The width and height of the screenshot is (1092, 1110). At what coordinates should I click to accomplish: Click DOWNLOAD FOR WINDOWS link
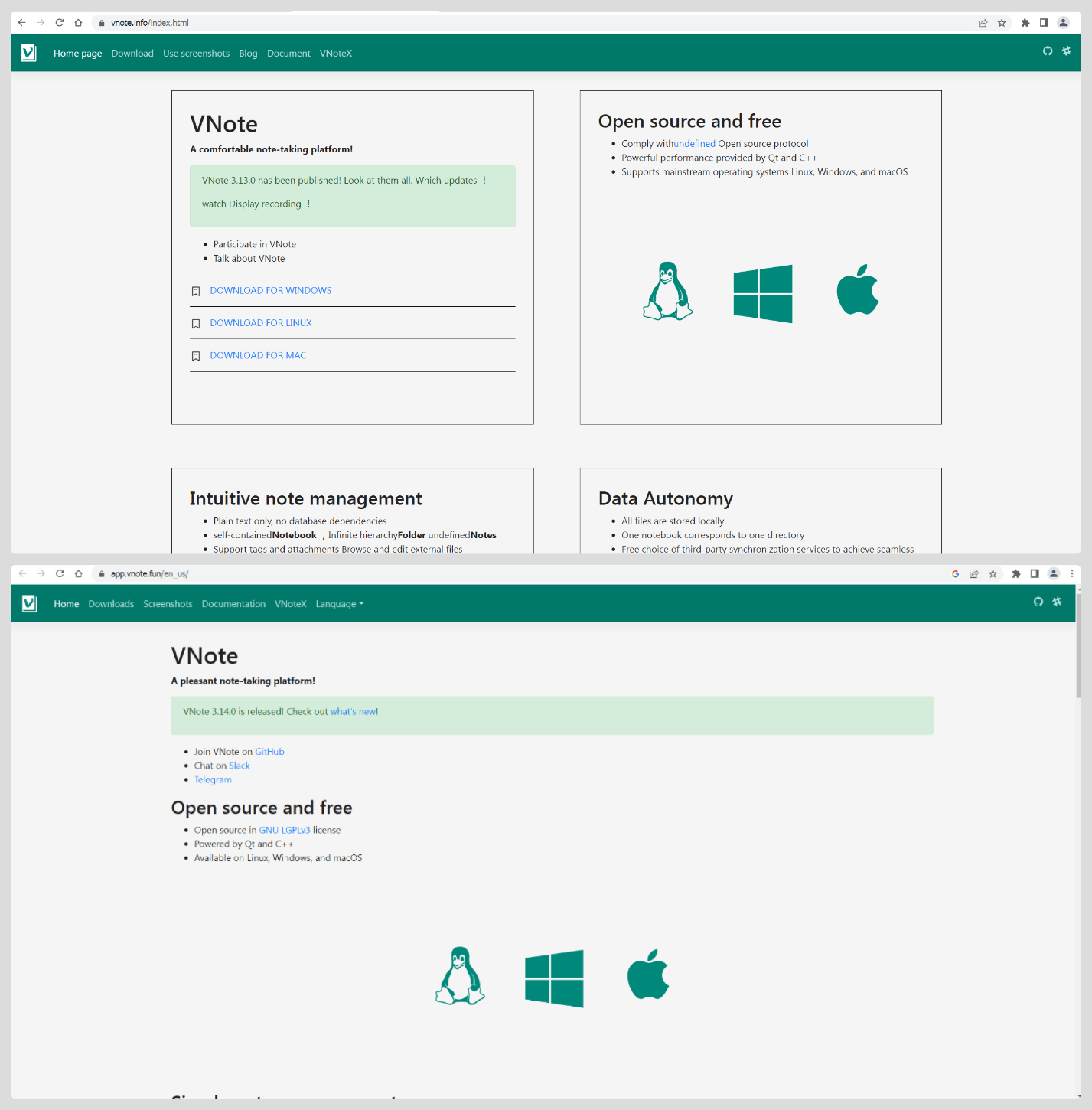pos(270,291)
